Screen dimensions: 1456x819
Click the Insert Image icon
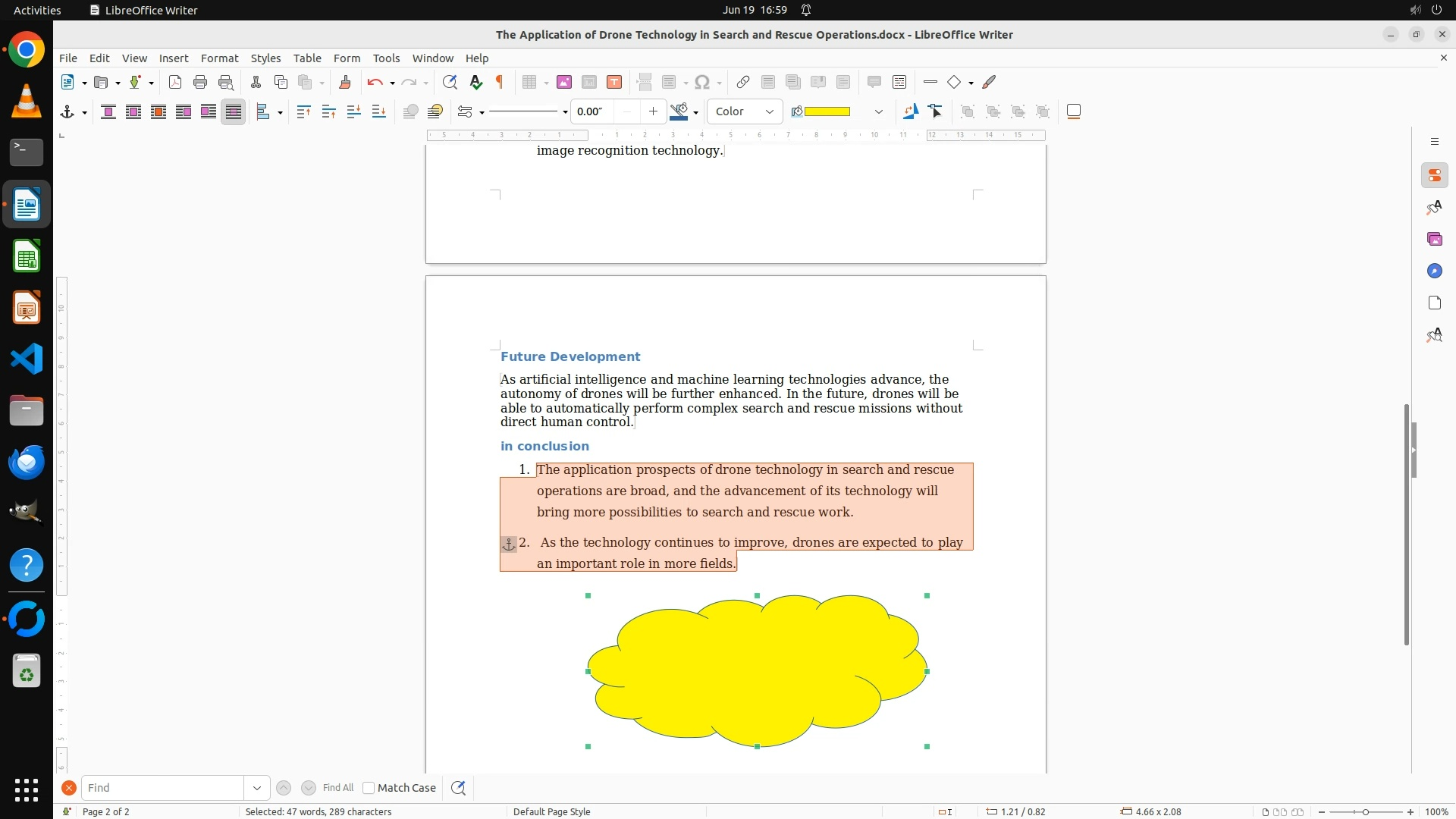[563, 82]
